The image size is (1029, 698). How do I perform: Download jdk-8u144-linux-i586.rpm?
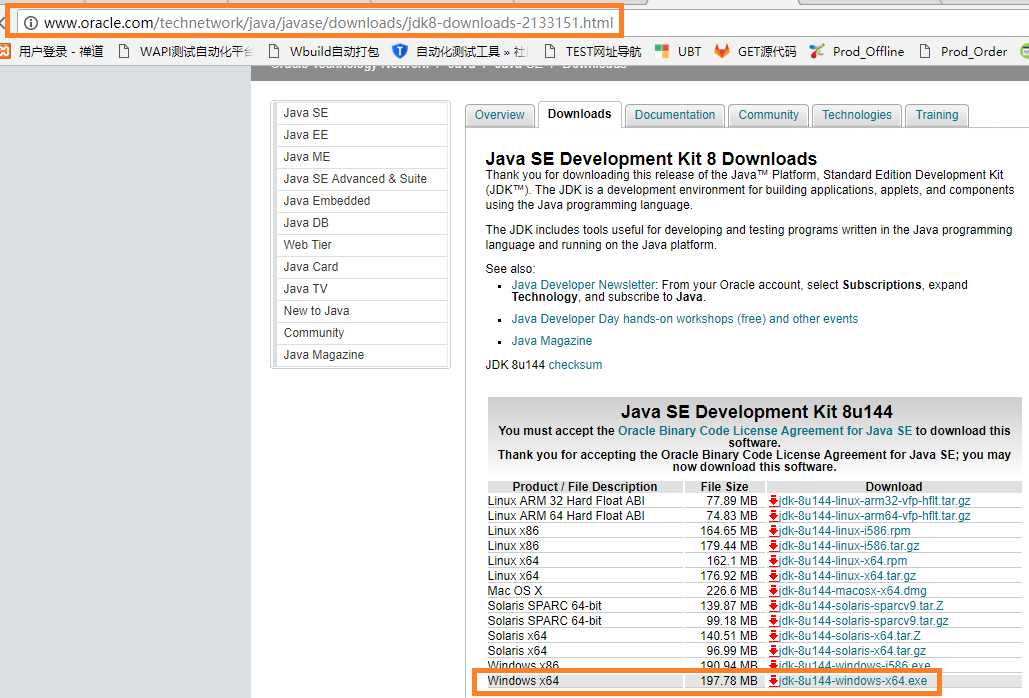(845, 531)
